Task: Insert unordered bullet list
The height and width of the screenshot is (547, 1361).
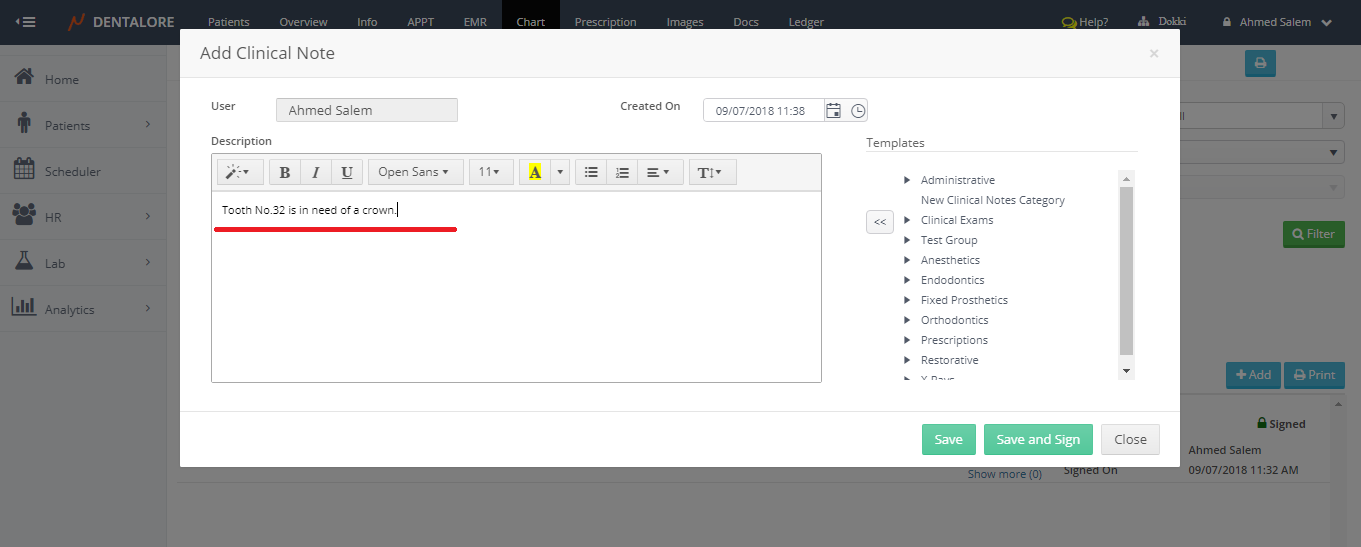Action: point(591,172)
